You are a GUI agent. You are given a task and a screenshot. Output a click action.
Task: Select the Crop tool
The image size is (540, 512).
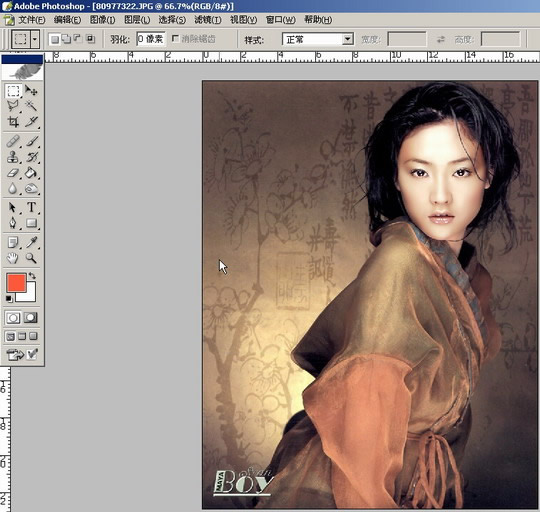[x=13, y=122]
